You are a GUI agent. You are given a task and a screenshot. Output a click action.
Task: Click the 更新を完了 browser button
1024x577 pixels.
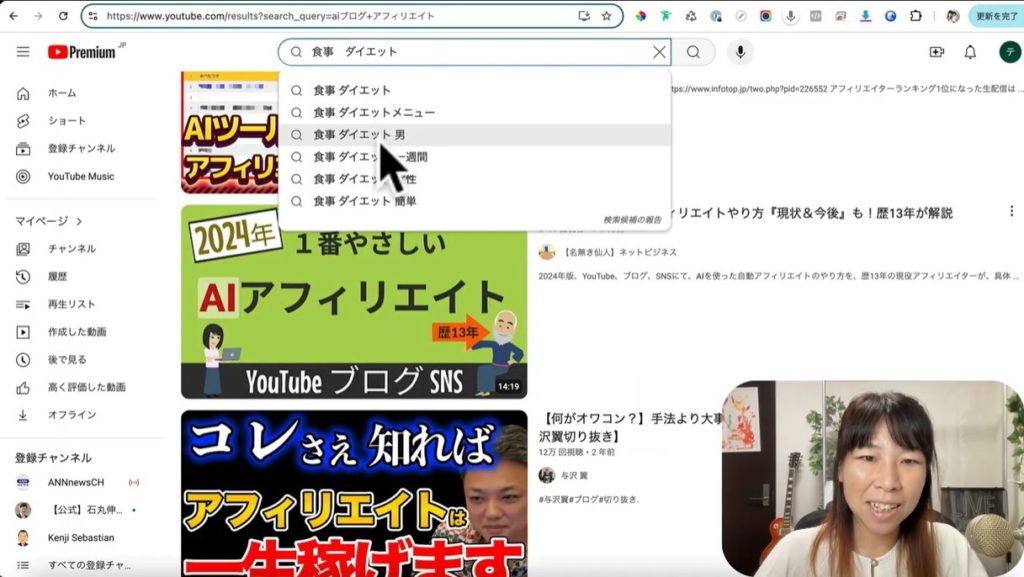[x=994, y=16]
